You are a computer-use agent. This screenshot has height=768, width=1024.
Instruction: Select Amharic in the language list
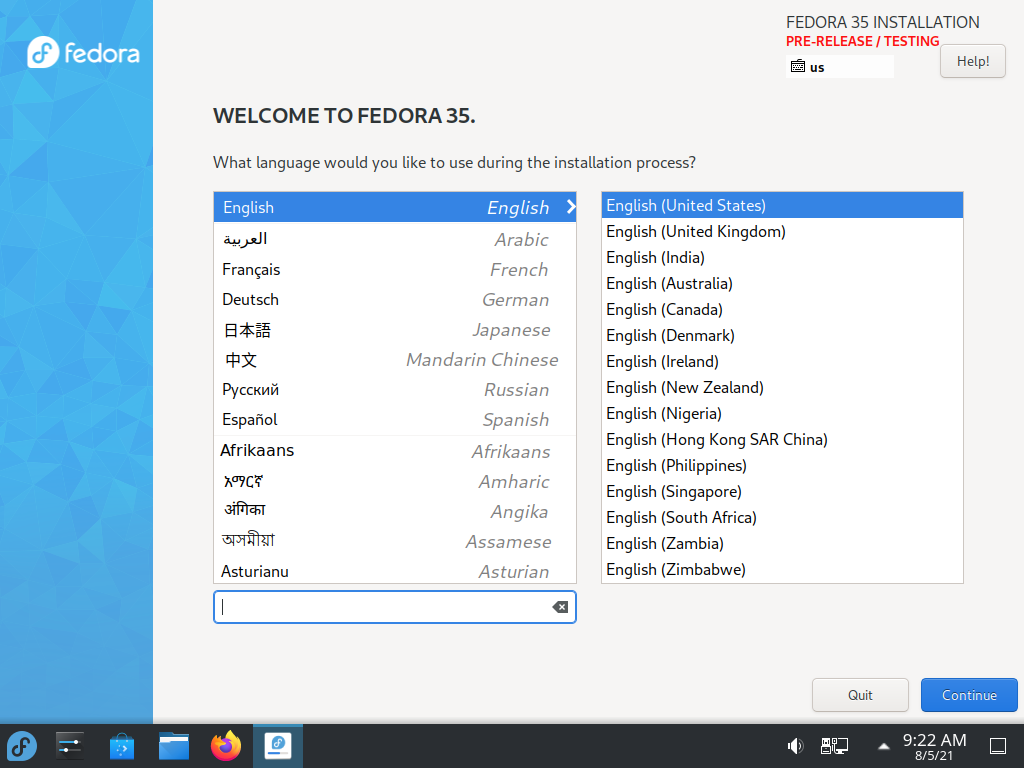(x=394, y=481)
